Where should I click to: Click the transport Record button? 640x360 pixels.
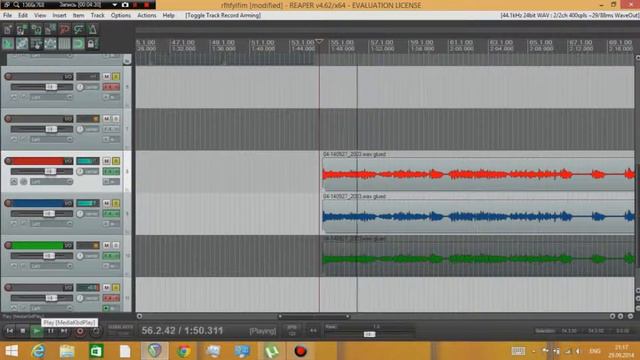pyautogui.click(x=80, y=331)
